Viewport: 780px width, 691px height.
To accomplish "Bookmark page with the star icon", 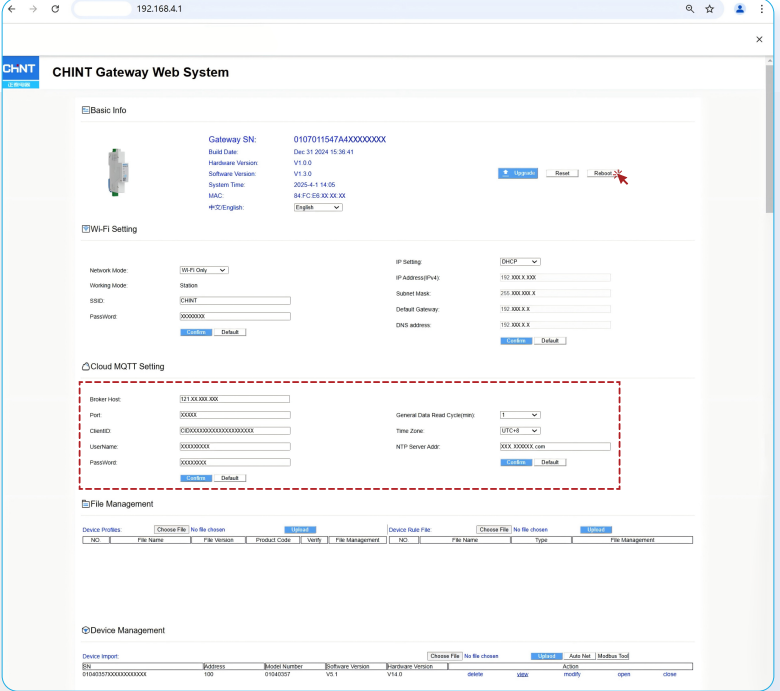I will (x=709, y=9).
